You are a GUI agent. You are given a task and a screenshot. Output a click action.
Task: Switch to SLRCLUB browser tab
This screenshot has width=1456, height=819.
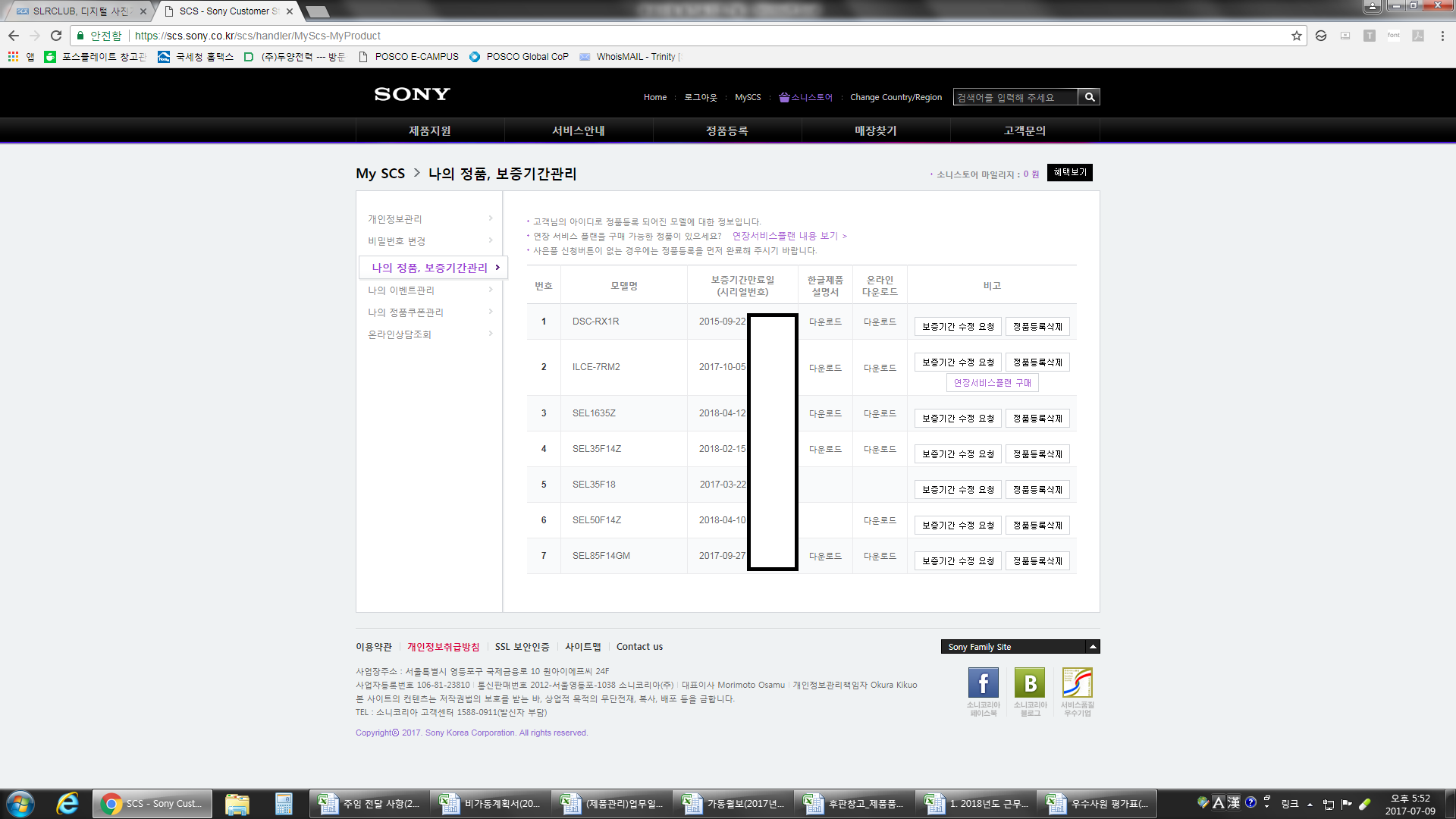click(x=80, y=11)
